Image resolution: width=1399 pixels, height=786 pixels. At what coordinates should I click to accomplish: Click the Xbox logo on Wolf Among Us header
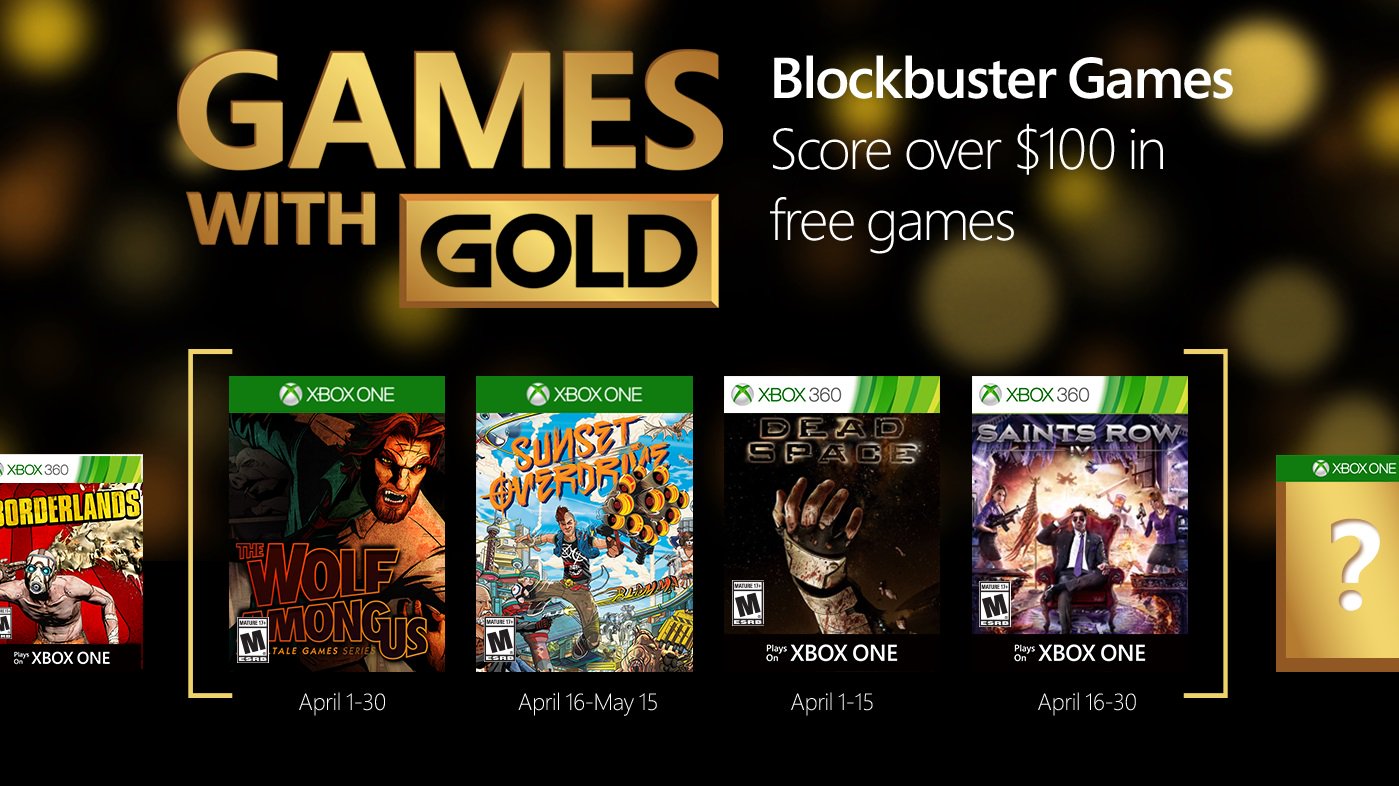pyautogui.click(x=291, y=394)
